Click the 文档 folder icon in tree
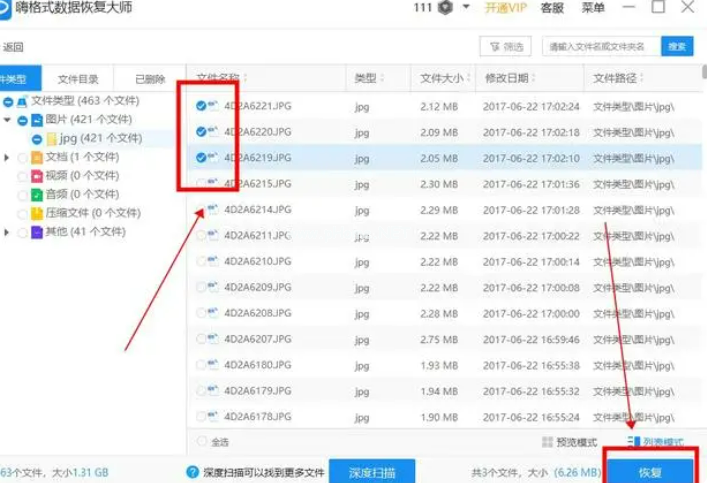The height and width of the screenshot is (483, 707). [x=38, y=157]
